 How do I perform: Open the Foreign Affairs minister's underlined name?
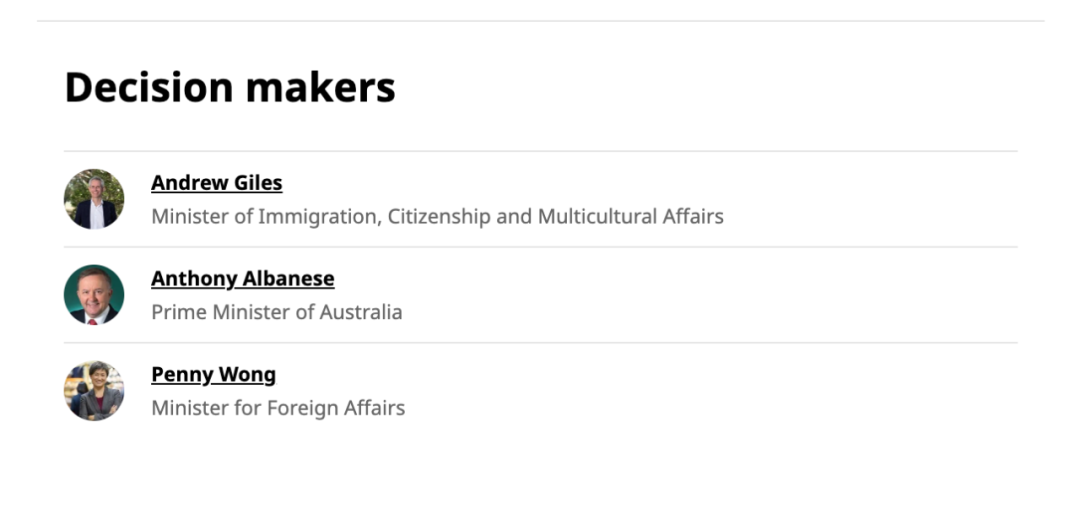213,375
